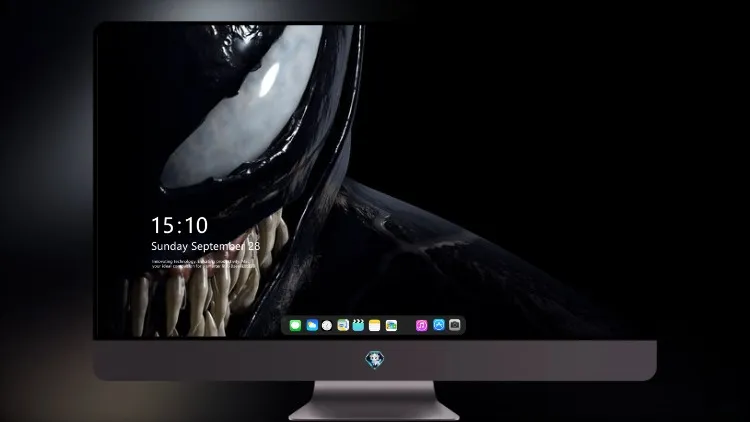
Task: Open the blue App Store icon
Action: [x=439, y=325]
